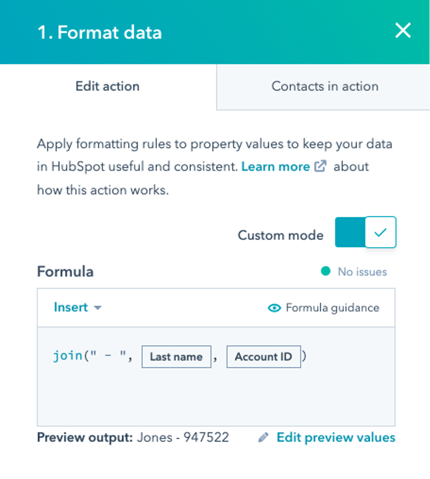
Task: Click the pencil icon beside Edit preview values
Action: pos(263,437)
